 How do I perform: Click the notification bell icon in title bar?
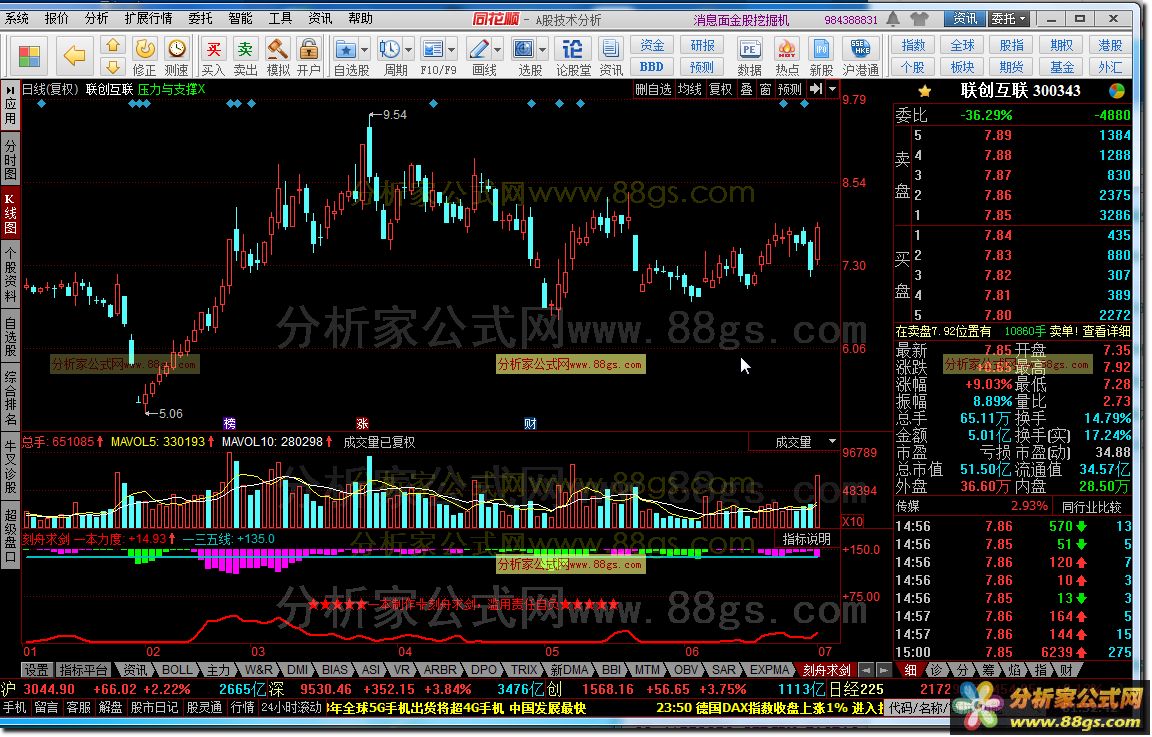(893, 18)
